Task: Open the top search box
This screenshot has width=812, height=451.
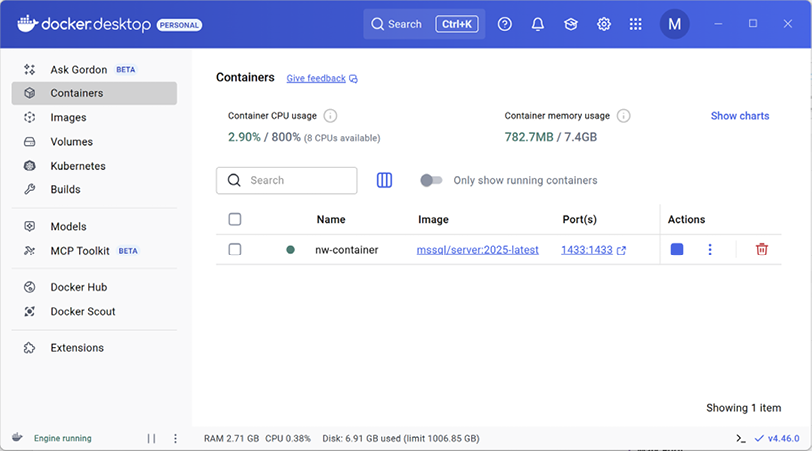Action: 424,24
